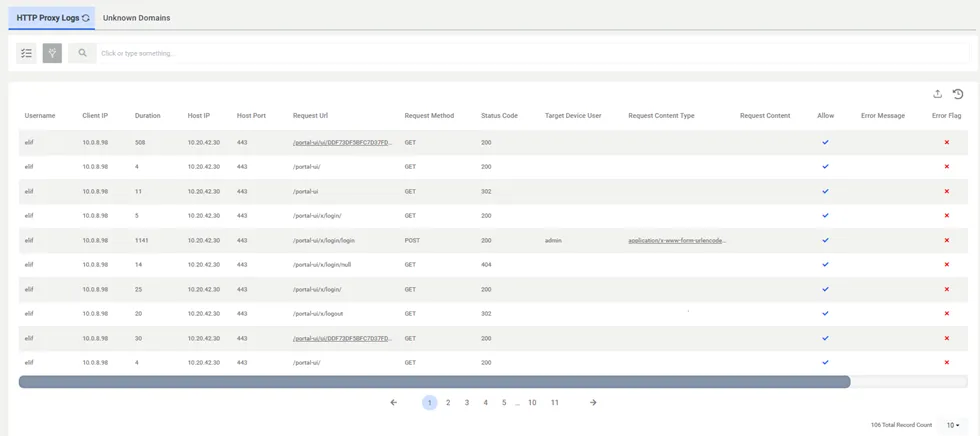The height and width of the screenshot is (436, 980).
Task: Select current page 1 in pagination
Action: click(x=429, y=403)
